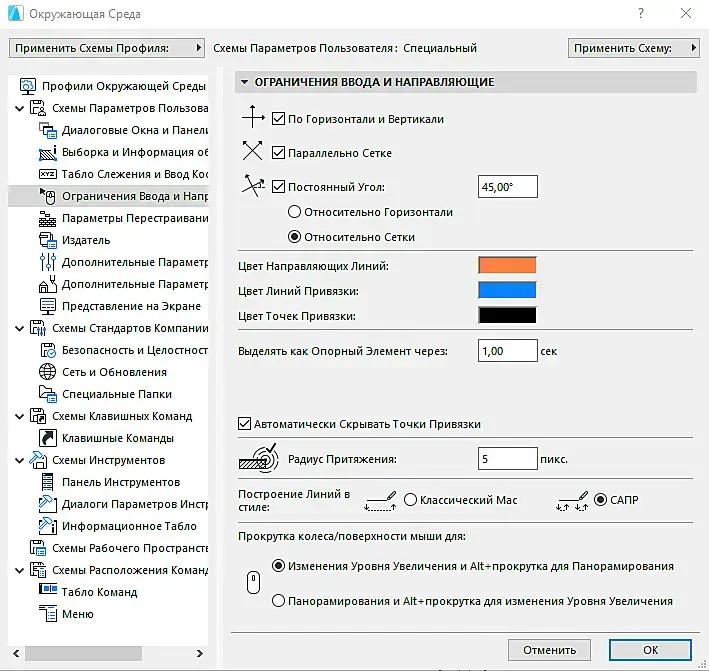This screenshot has height=671, width=709.
Task: Click the Схемы Клавишных Команд icon
Action: (38, 416)
